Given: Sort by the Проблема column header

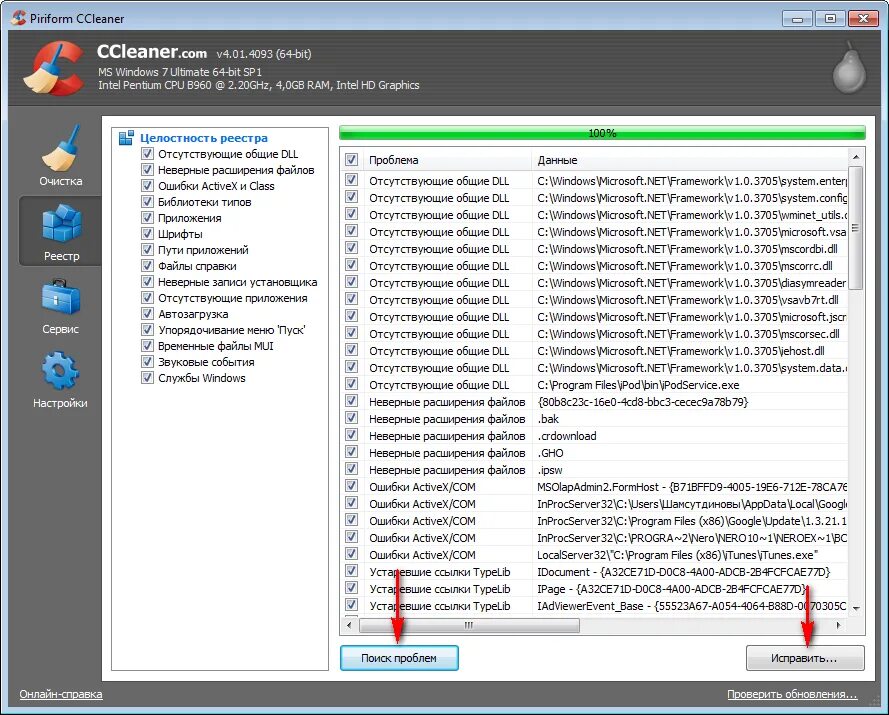Looking at the screenshot, I should click(447, 160).
